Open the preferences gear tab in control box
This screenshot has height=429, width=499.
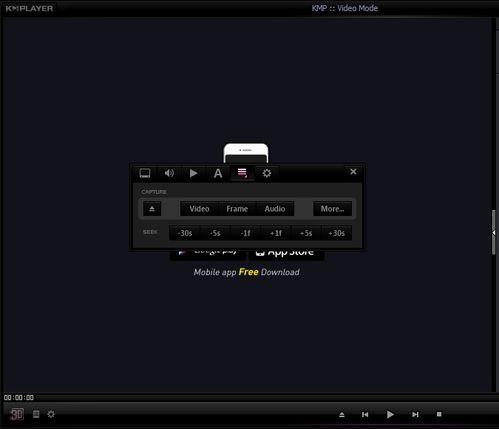[267, 173]
